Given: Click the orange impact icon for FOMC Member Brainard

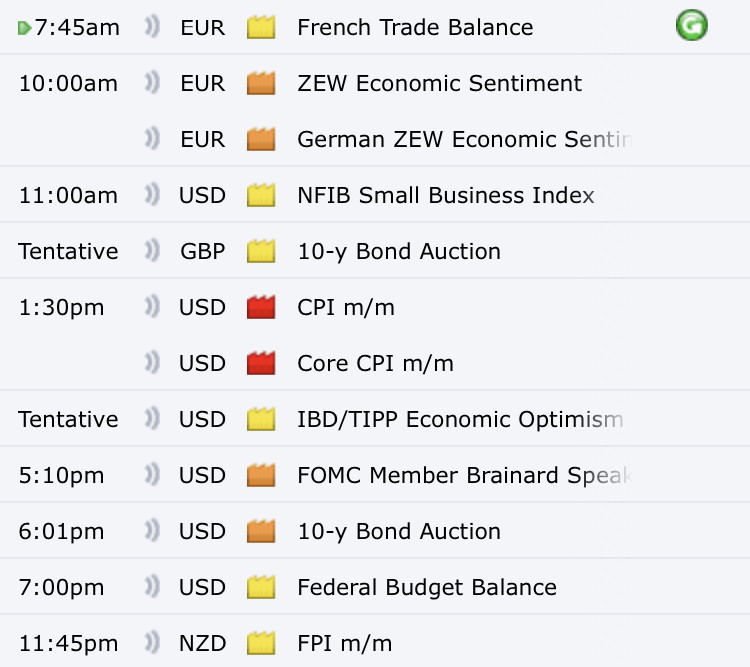Looking at the screenshot, I should point(261,475).
